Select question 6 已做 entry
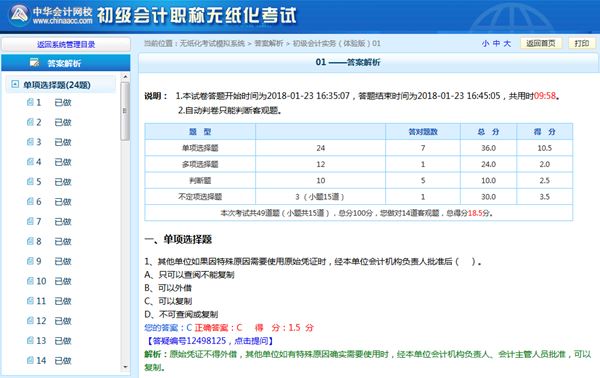 click(x=49, y=202)
